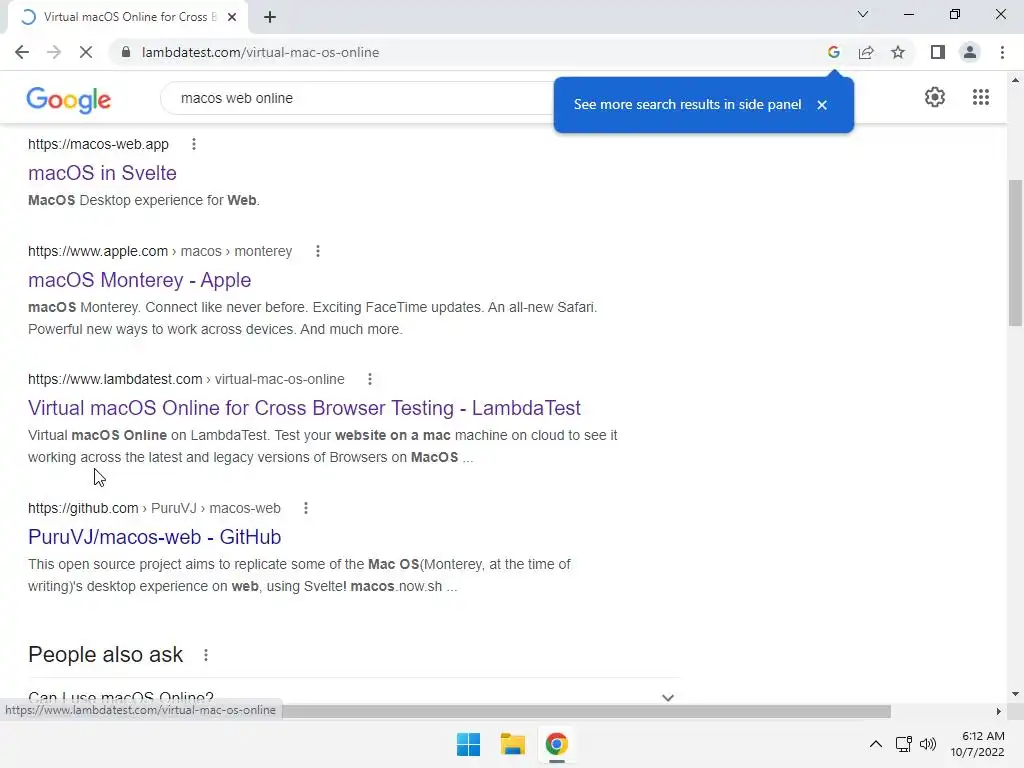
Task: Click the vertical scrollbar thumb
Action: 1015,253
